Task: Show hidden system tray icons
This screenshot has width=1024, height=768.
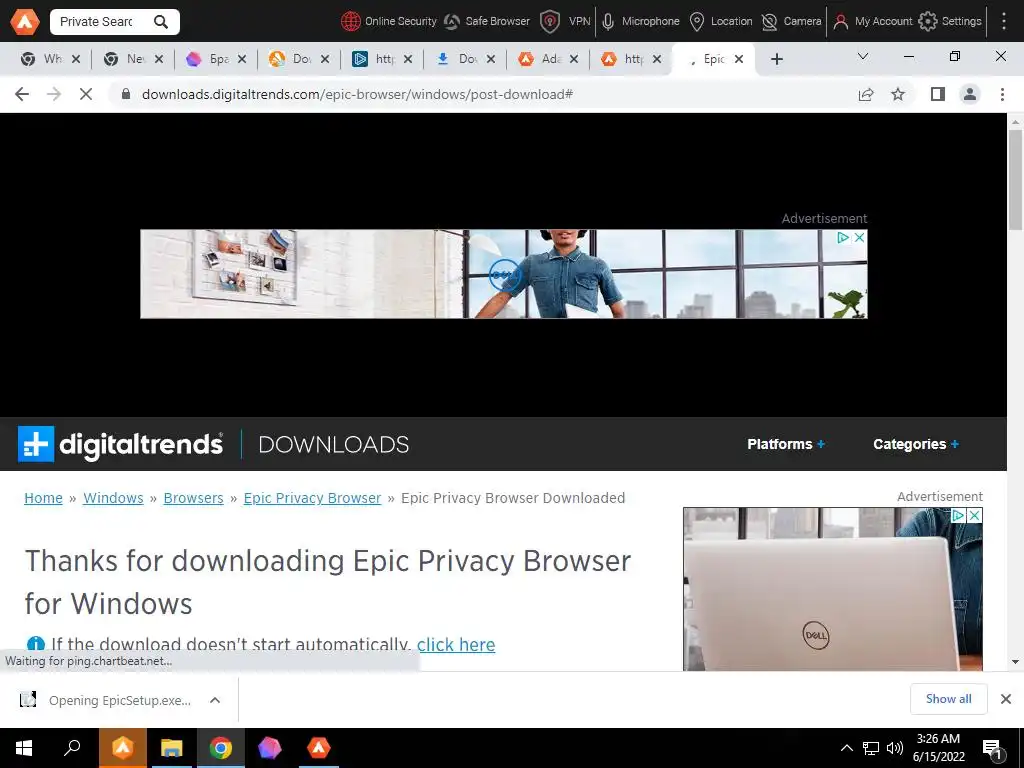Action: (x=846, y=748)
